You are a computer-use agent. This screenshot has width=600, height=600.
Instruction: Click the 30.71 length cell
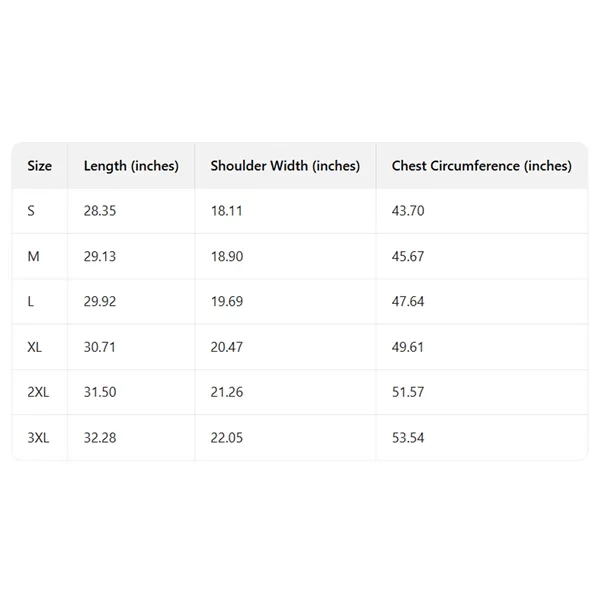[x=100, y=347]
